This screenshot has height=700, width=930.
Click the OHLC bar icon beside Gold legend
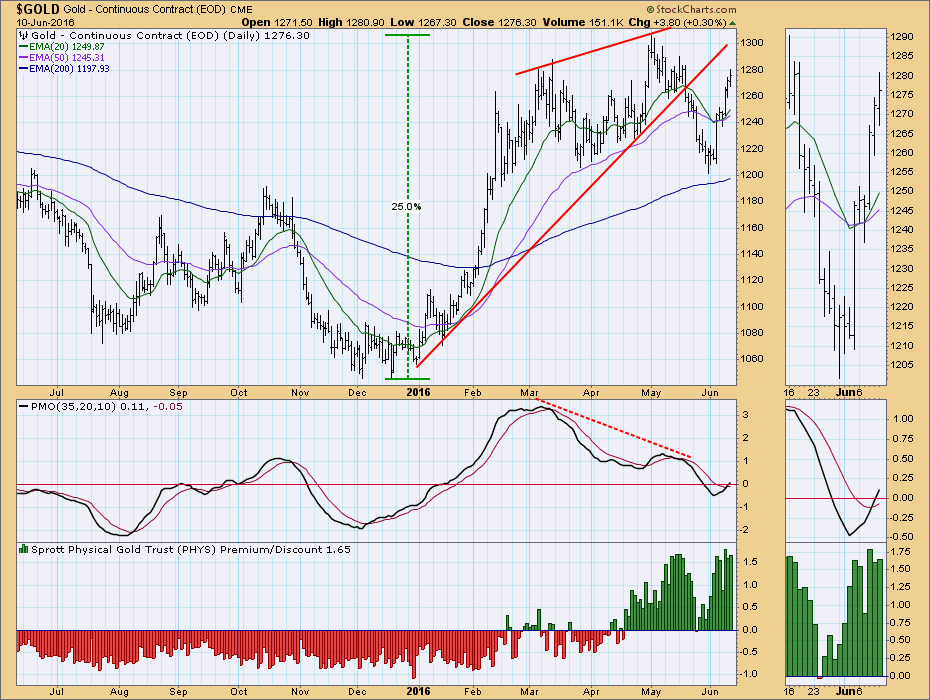click(24, 33)
